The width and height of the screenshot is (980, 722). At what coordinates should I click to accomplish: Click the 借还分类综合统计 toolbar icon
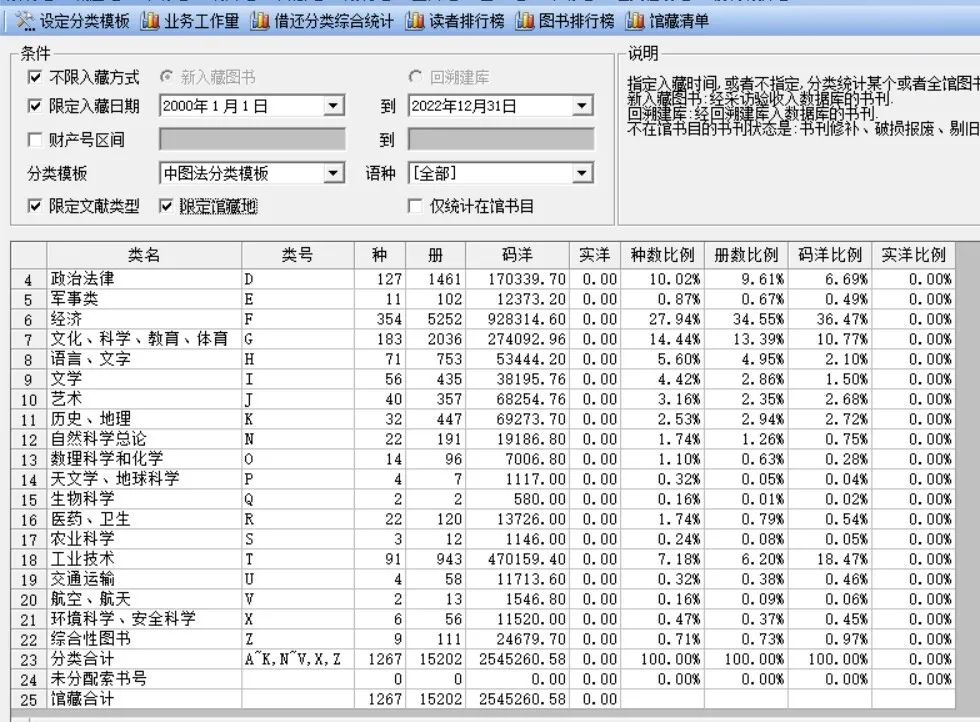coord(260,21)
